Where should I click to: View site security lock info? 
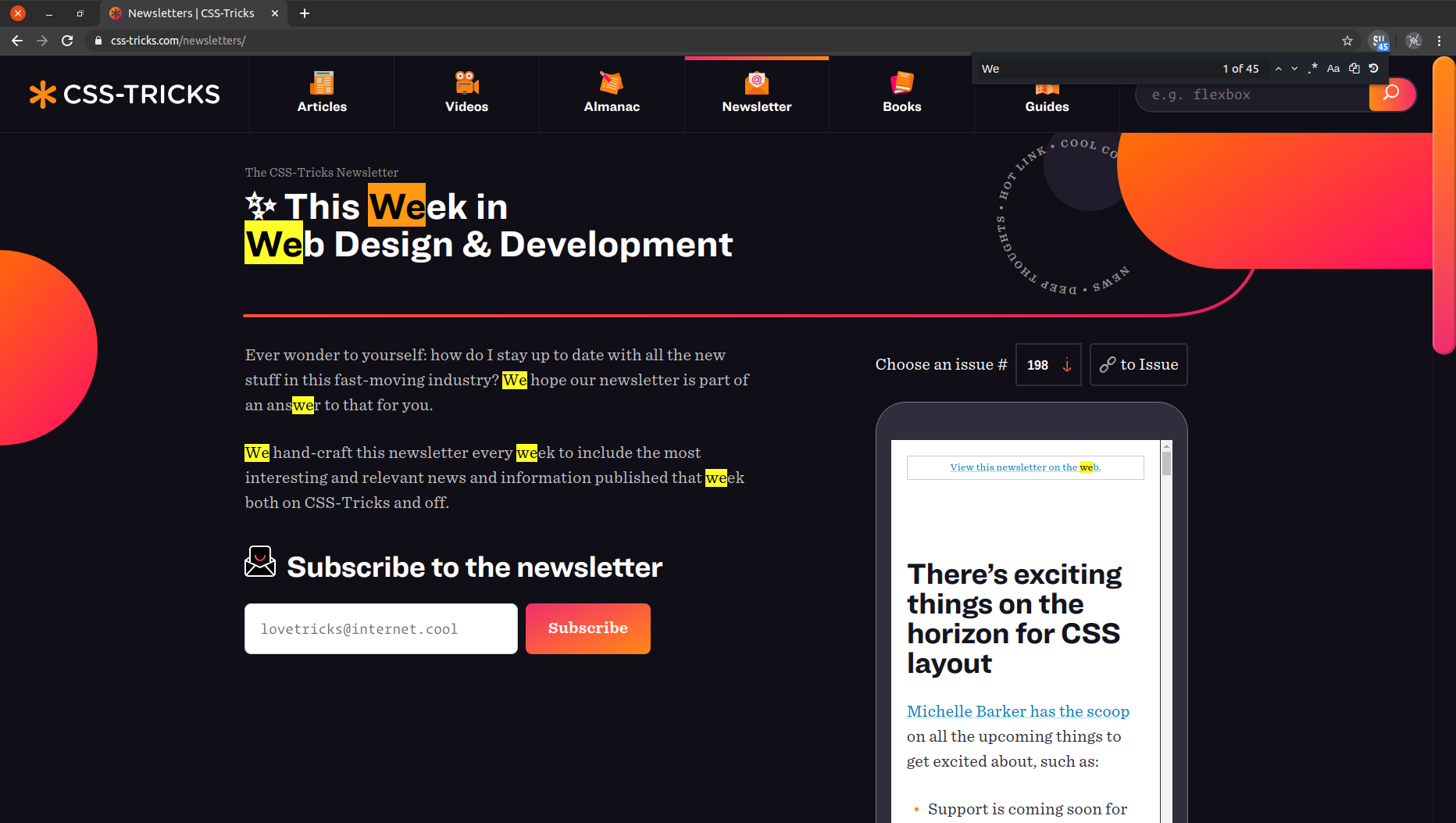coord(98,41)
